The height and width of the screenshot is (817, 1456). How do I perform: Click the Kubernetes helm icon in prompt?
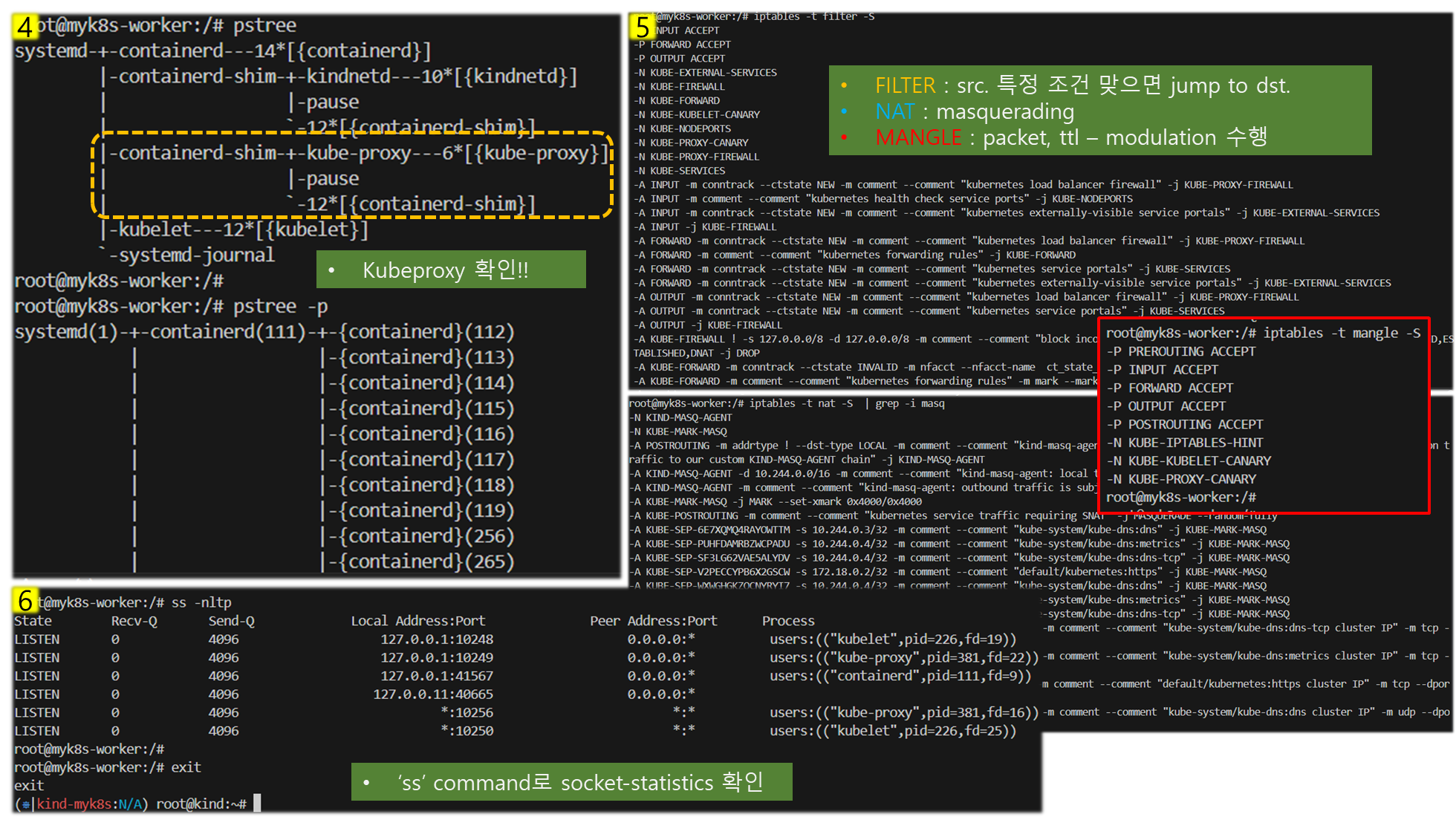pyautogui.click(x=27, y=804)
